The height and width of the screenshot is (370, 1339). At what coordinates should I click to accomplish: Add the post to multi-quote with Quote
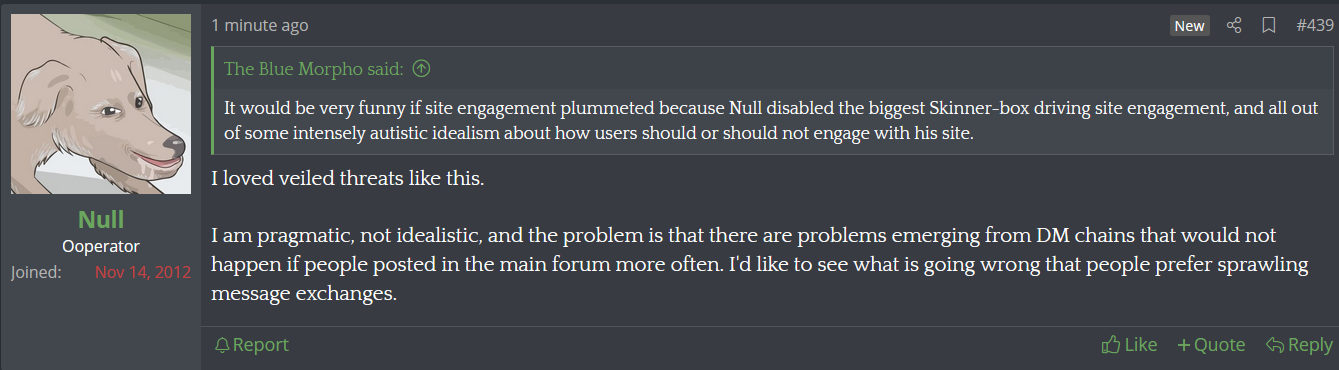click(x=1211, y=345)
